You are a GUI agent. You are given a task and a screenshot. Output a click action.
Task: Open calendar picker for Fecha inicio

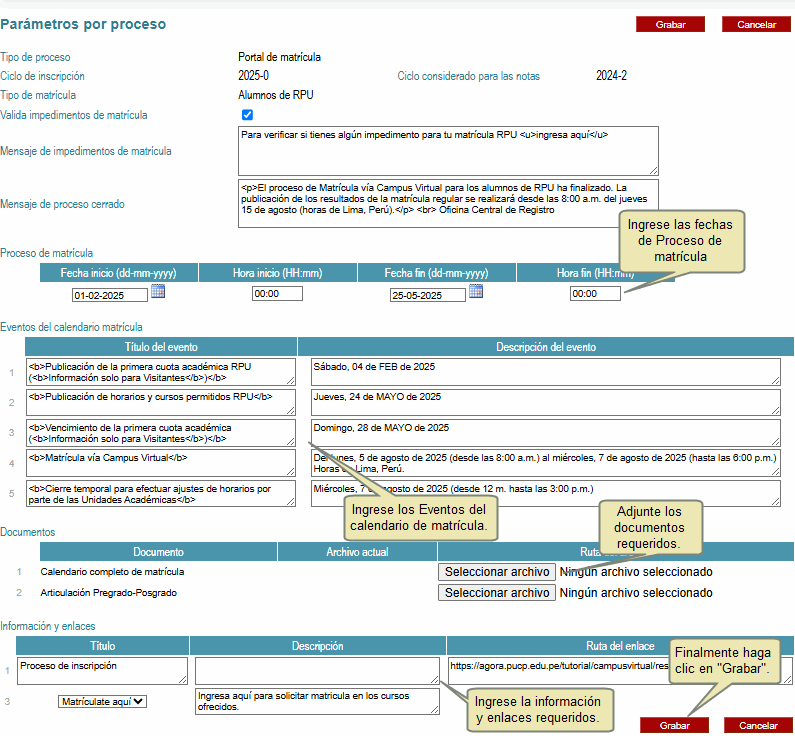158,291
